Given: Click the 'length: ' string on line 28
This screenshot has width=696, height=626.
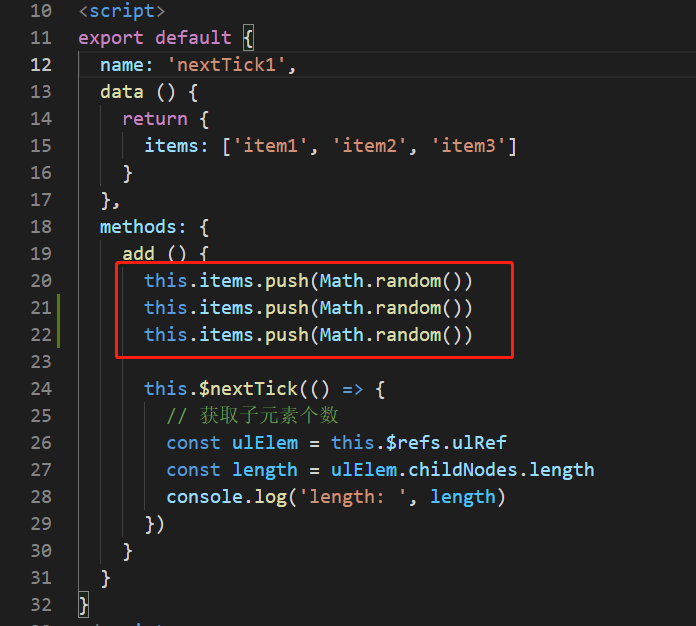Looking at the screenshot, I should click(x=353, y=497).
